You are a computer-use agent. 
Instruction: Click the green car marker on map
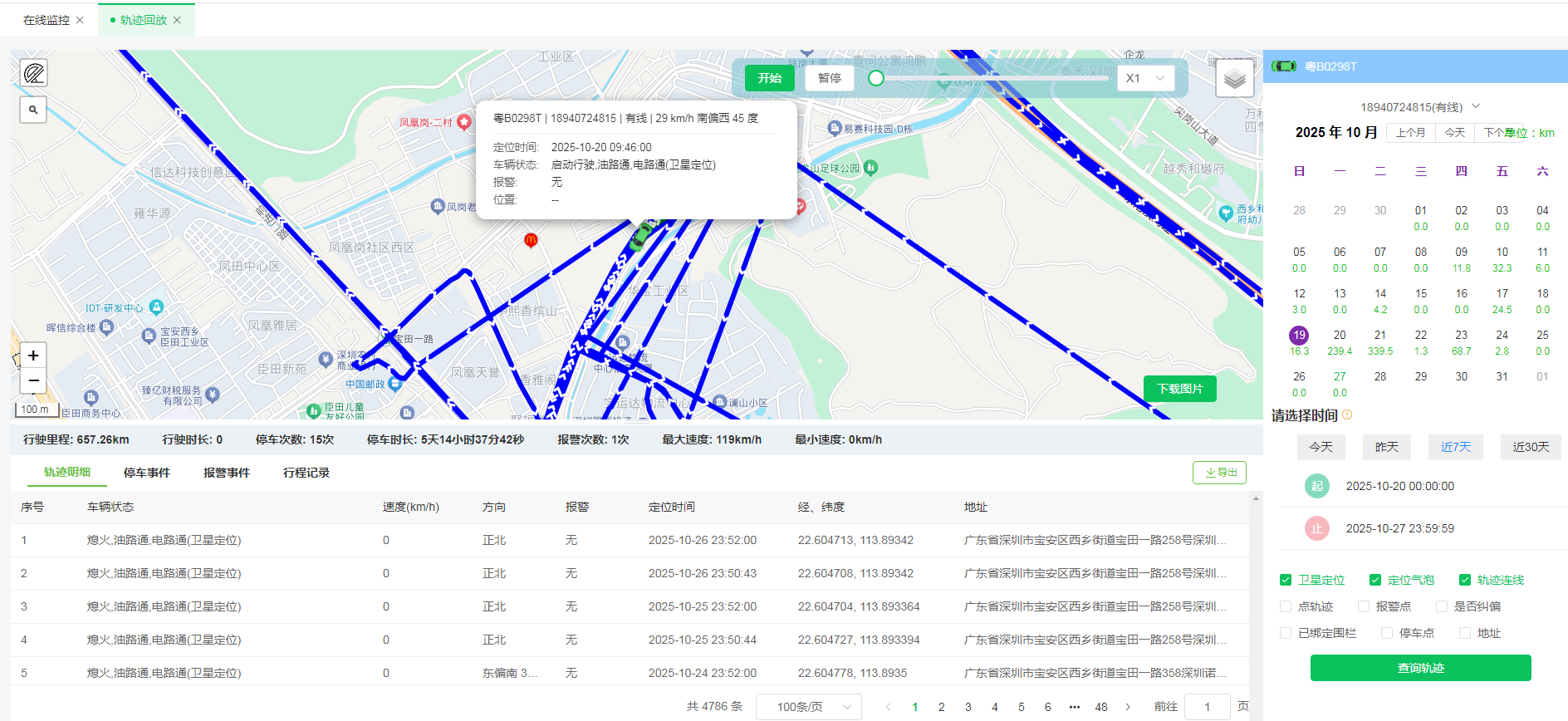(641, 236)
